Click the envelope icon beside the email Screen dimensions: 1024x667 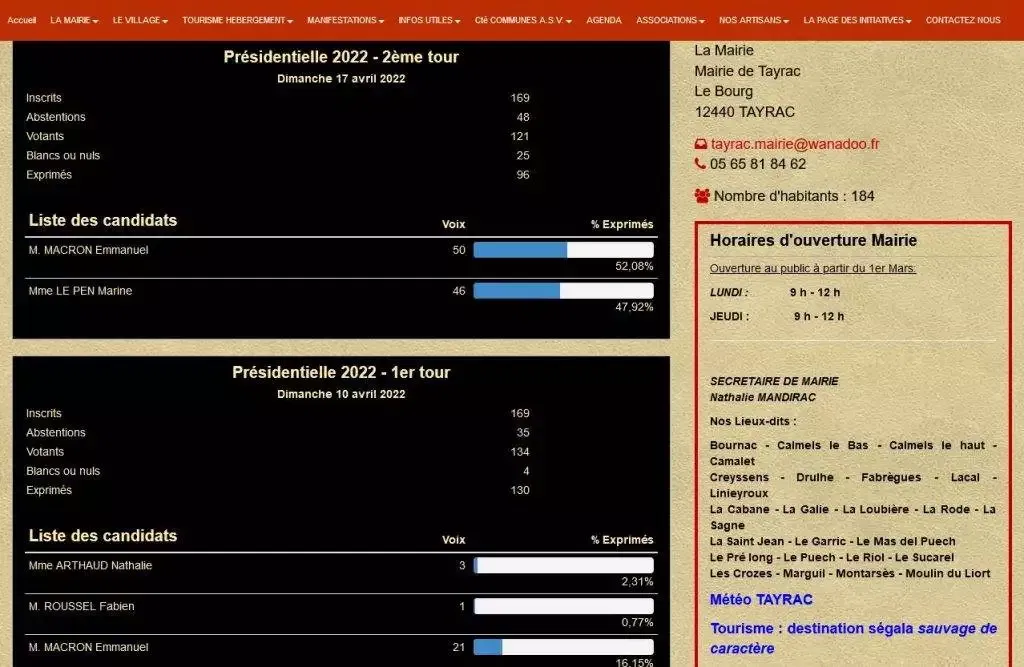click(701, 144)
